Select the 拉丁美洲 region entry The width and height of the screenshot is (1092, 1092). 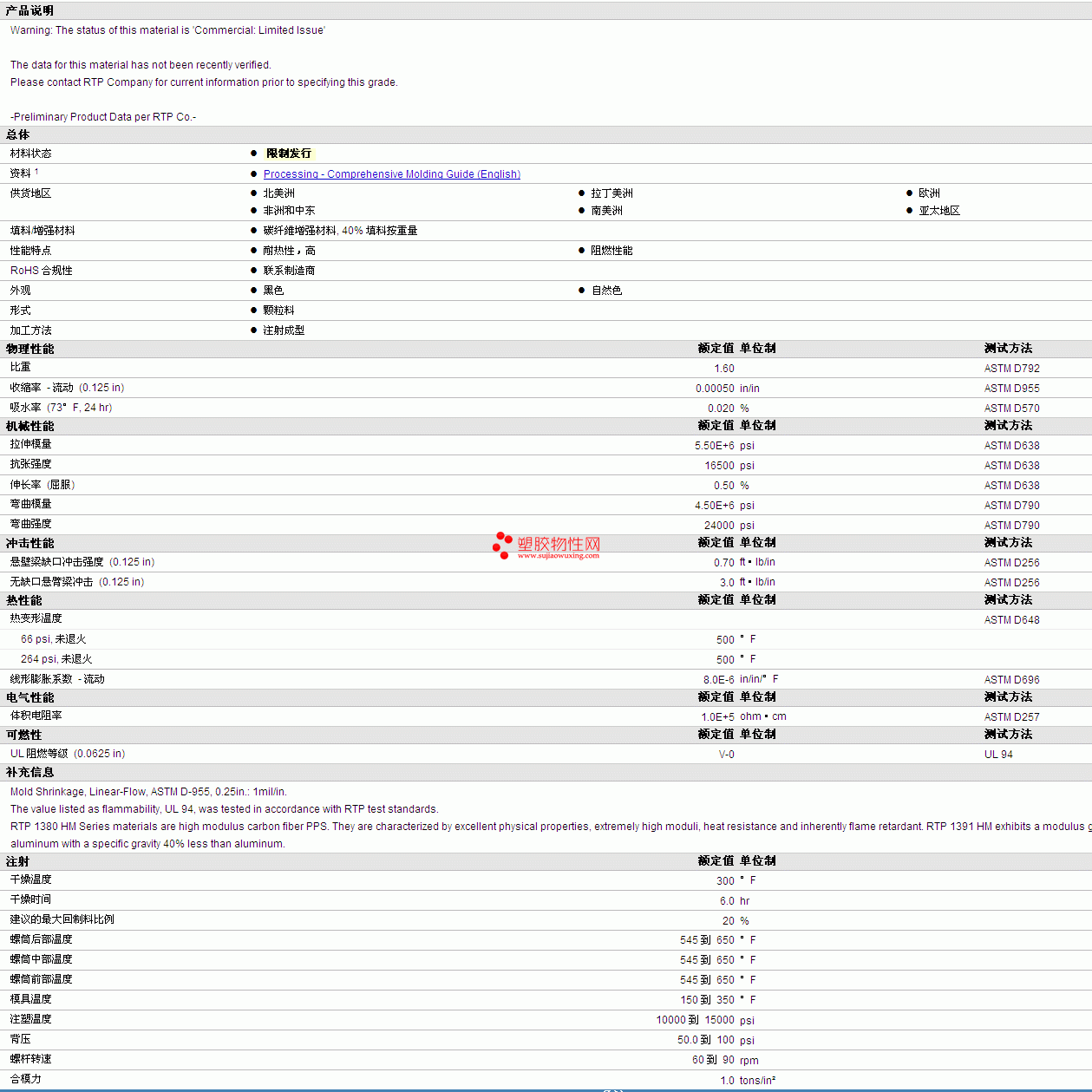point(611,193)
